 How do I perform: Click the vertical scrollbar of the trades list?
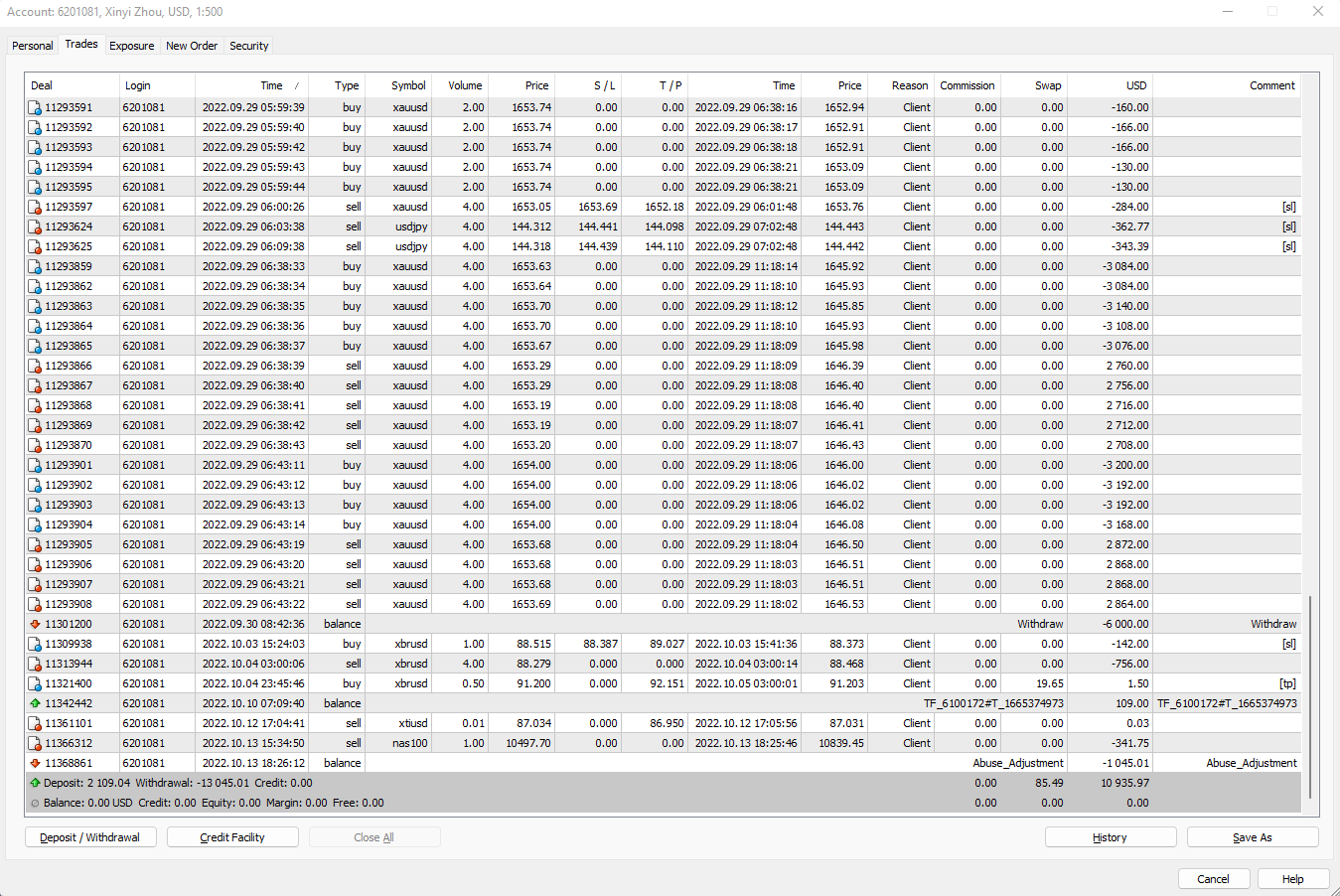click(1311, 695)
